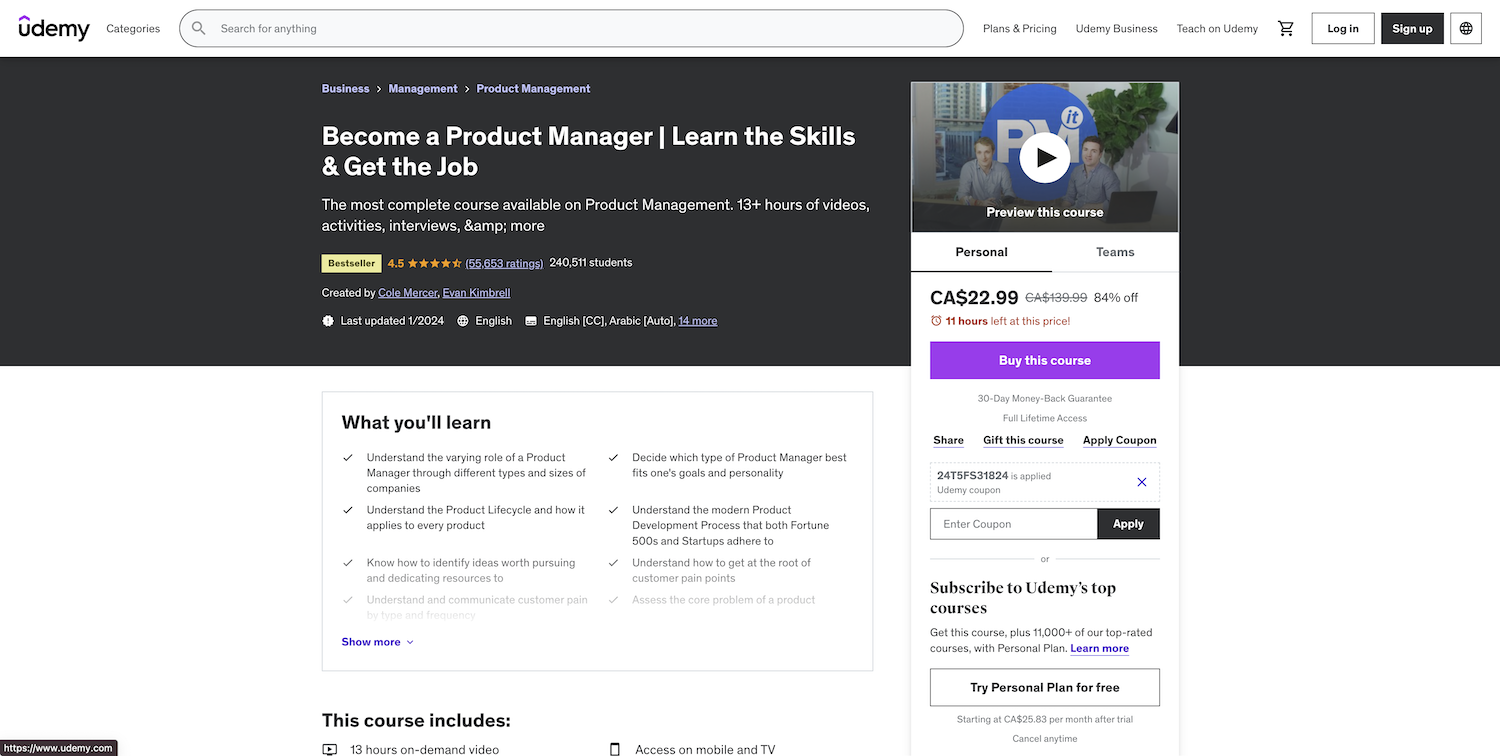
Task: Open instructor Evan Kimbrell profile
Action: click(477, 293)
